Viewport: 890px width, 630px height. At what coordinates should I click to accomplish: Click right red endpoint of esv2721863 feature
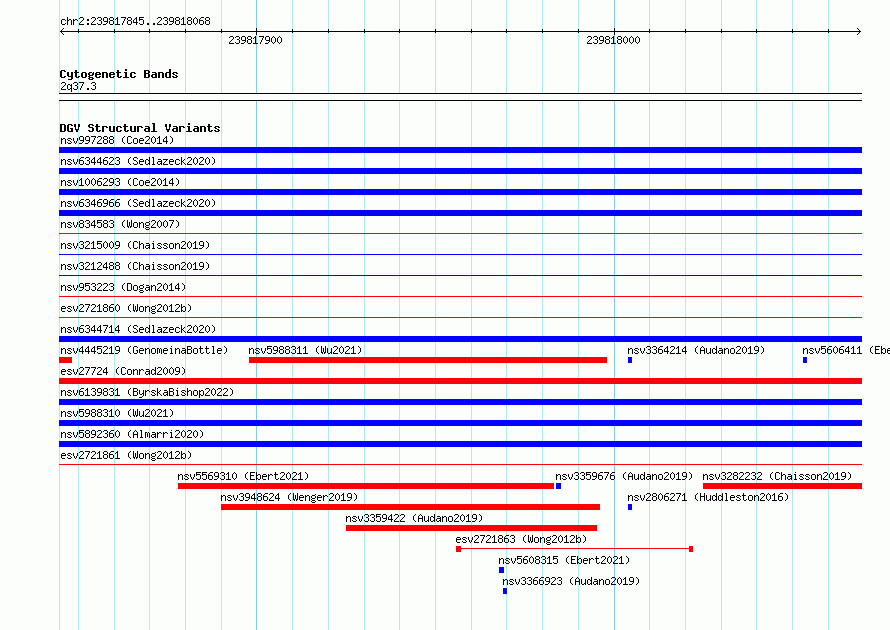click(x=691, y=549)
